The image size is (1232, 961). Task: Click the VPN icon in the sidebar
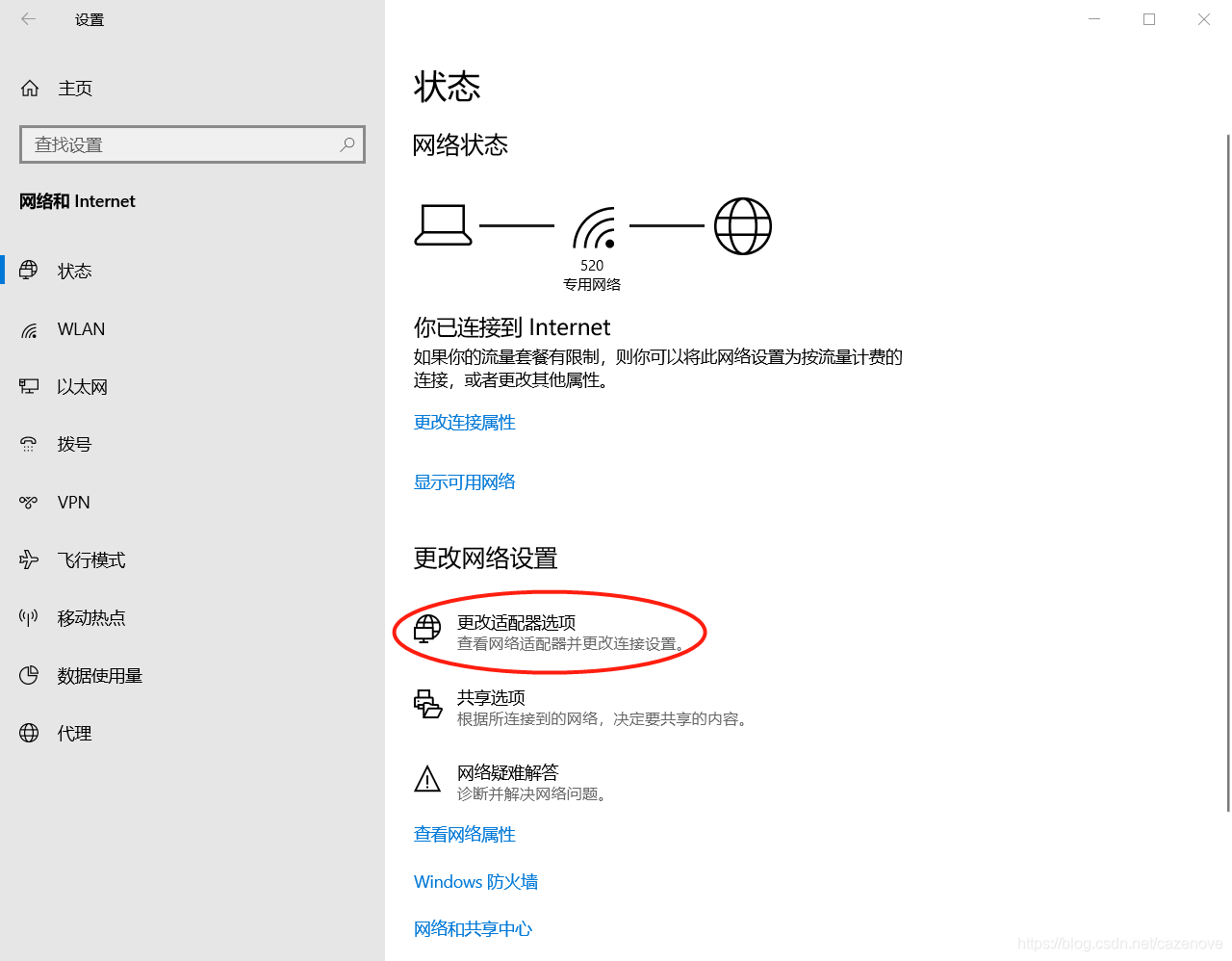[x=29, y=502]
